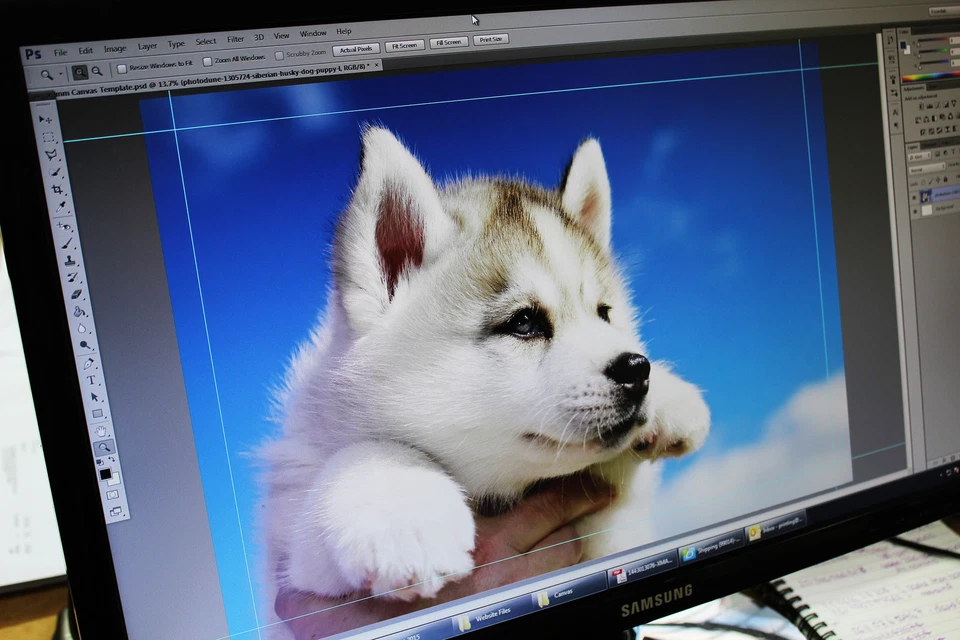Select the Crop tool
Screen dimensions: 960x640
pyautogui.click(x=57, y=189)
